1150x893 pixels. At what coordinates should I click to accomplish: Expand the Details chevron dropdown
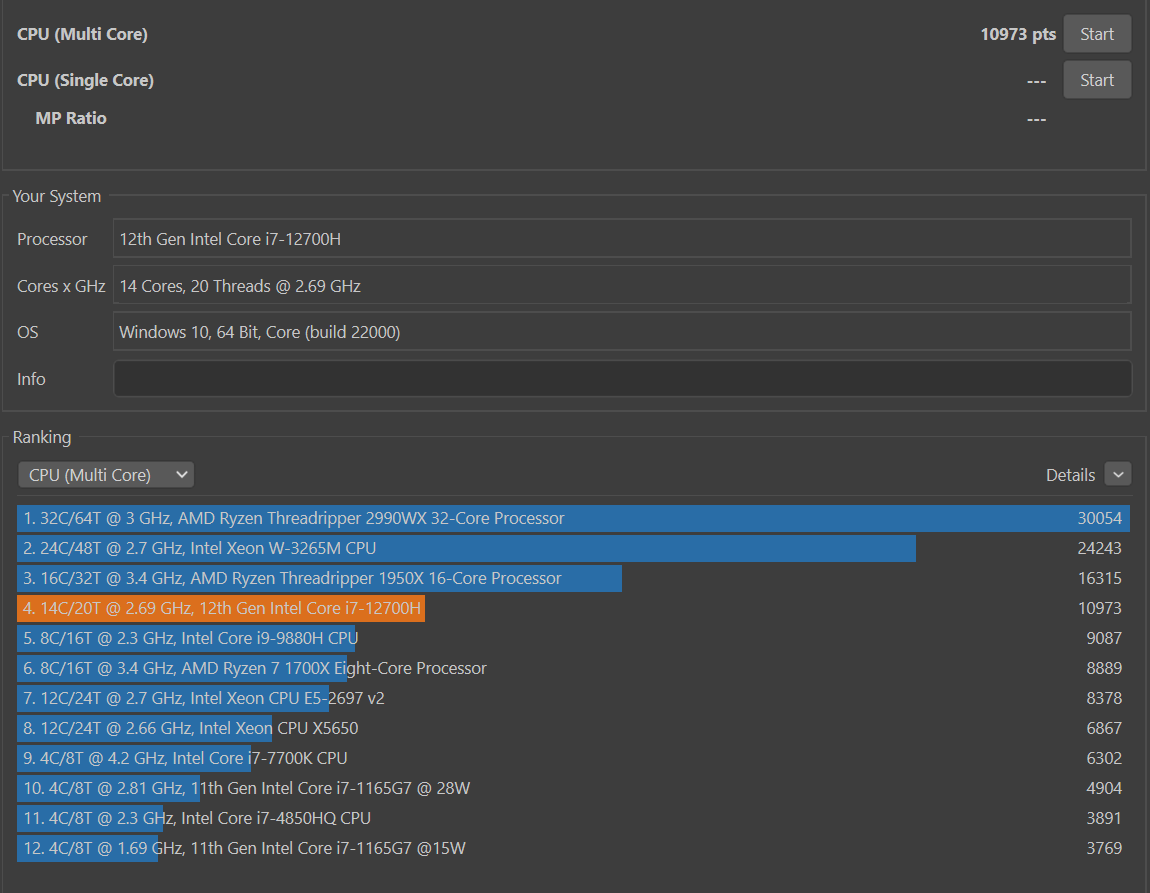(1118, 474)
